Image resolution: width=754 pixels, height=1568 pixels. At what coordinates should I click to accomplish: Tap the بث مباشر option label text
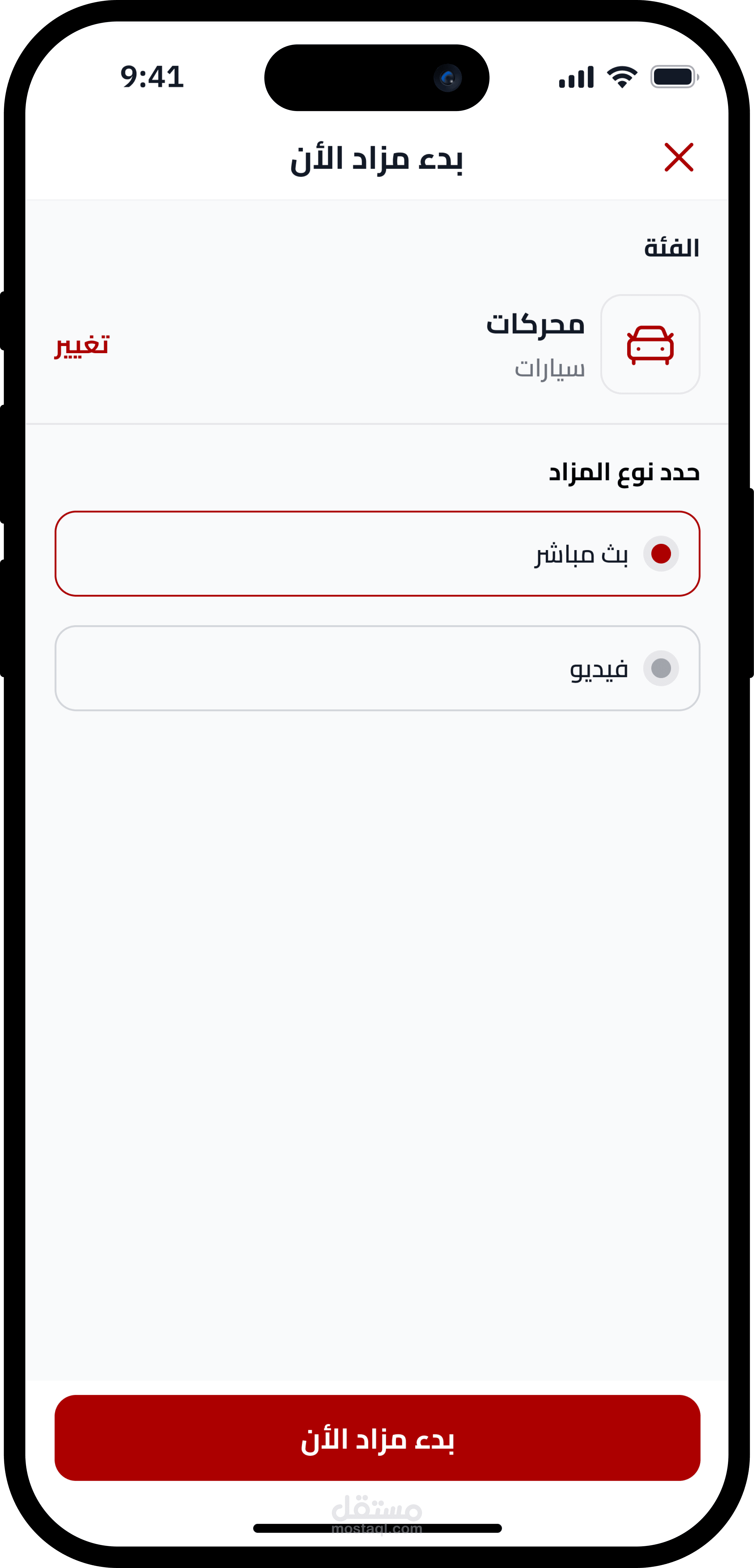[581, 554]
